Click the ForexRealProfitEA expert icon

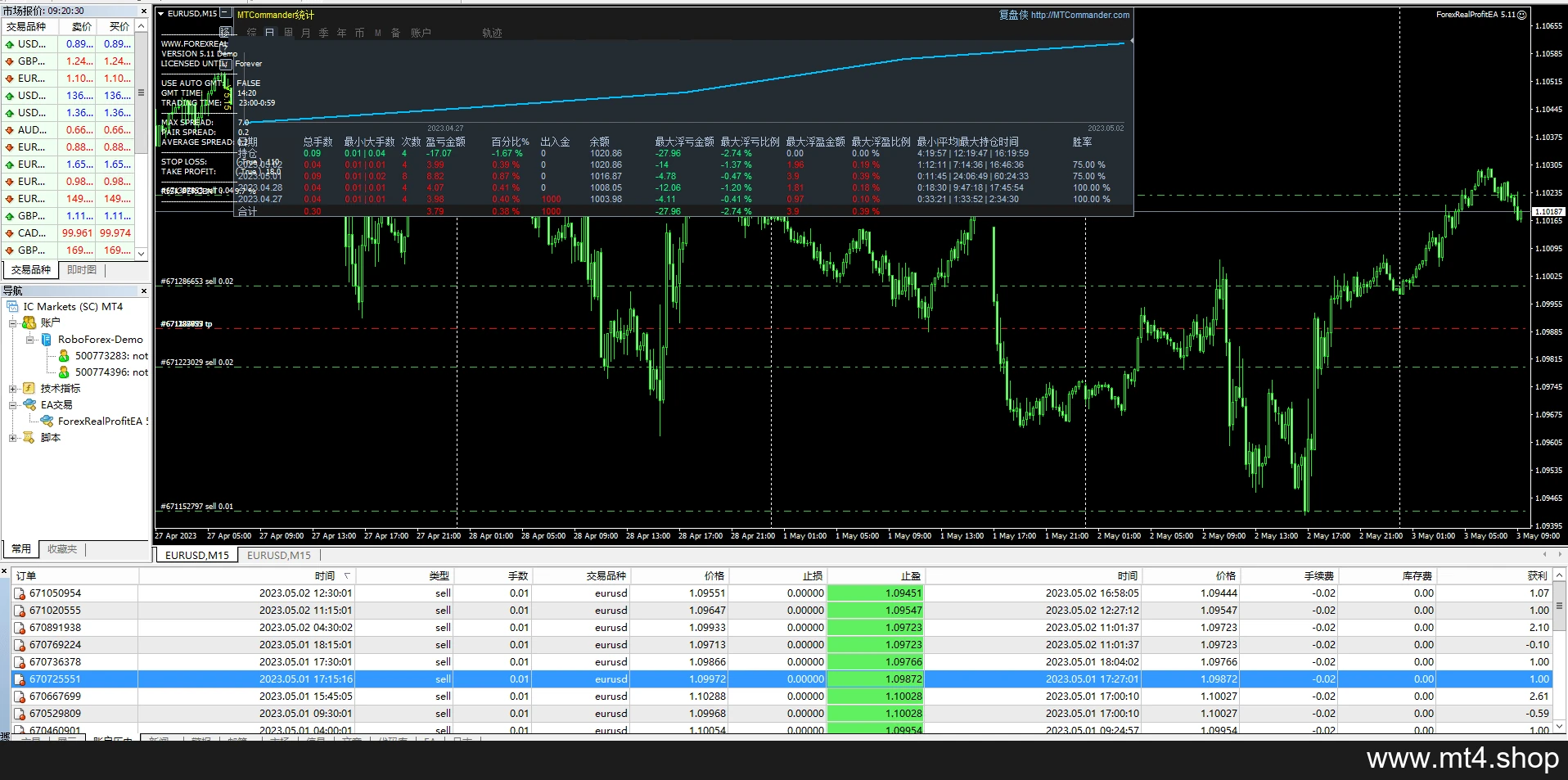coord(47,421)
